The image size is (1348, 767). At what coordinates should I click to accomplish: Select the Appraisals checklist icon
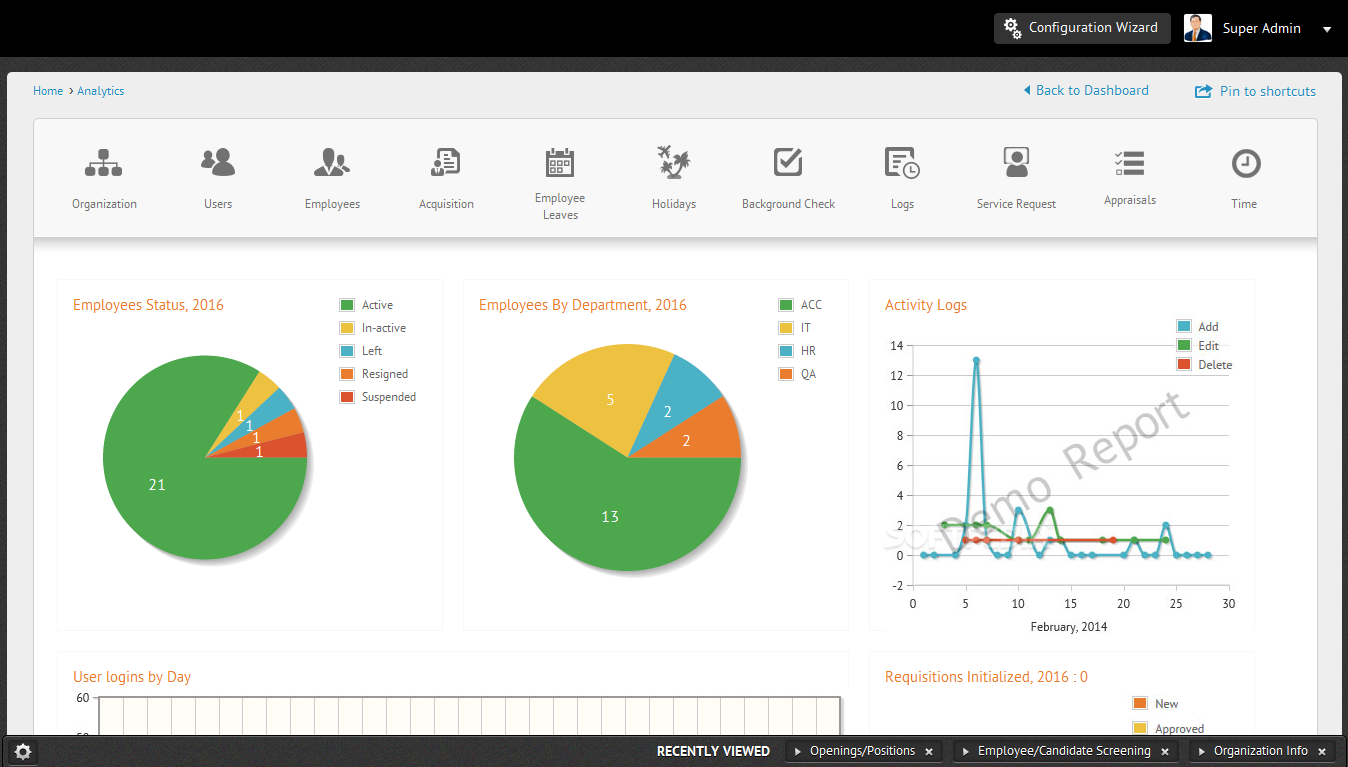coord(1130,163)
